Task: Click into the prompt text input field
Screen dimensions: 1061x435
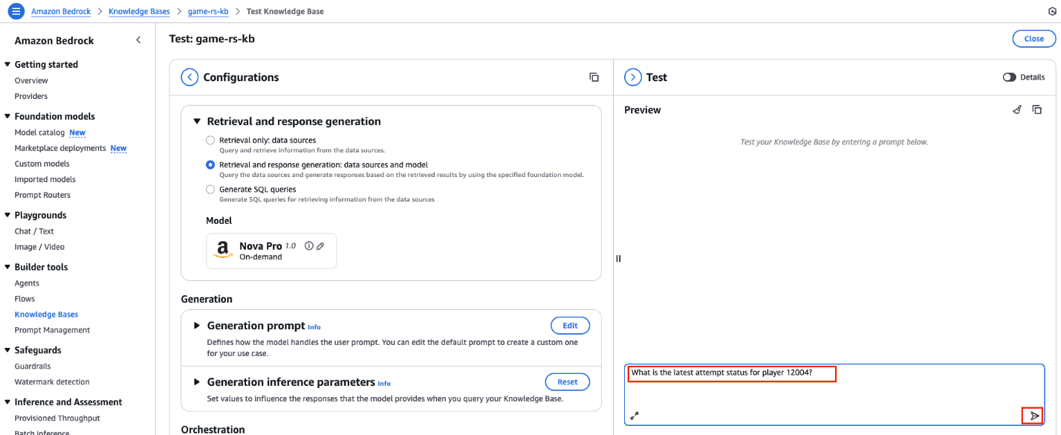Action: [834, 395]
